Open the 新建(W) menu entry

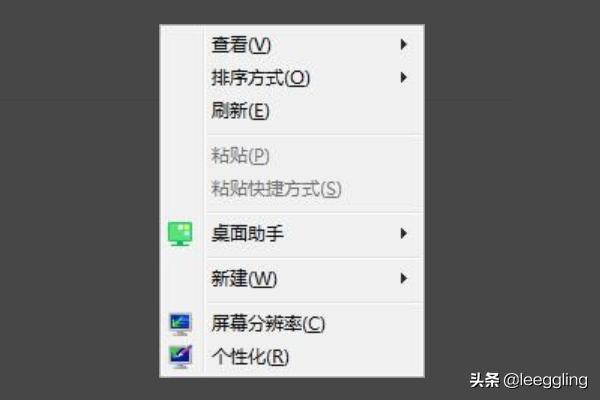244,279
